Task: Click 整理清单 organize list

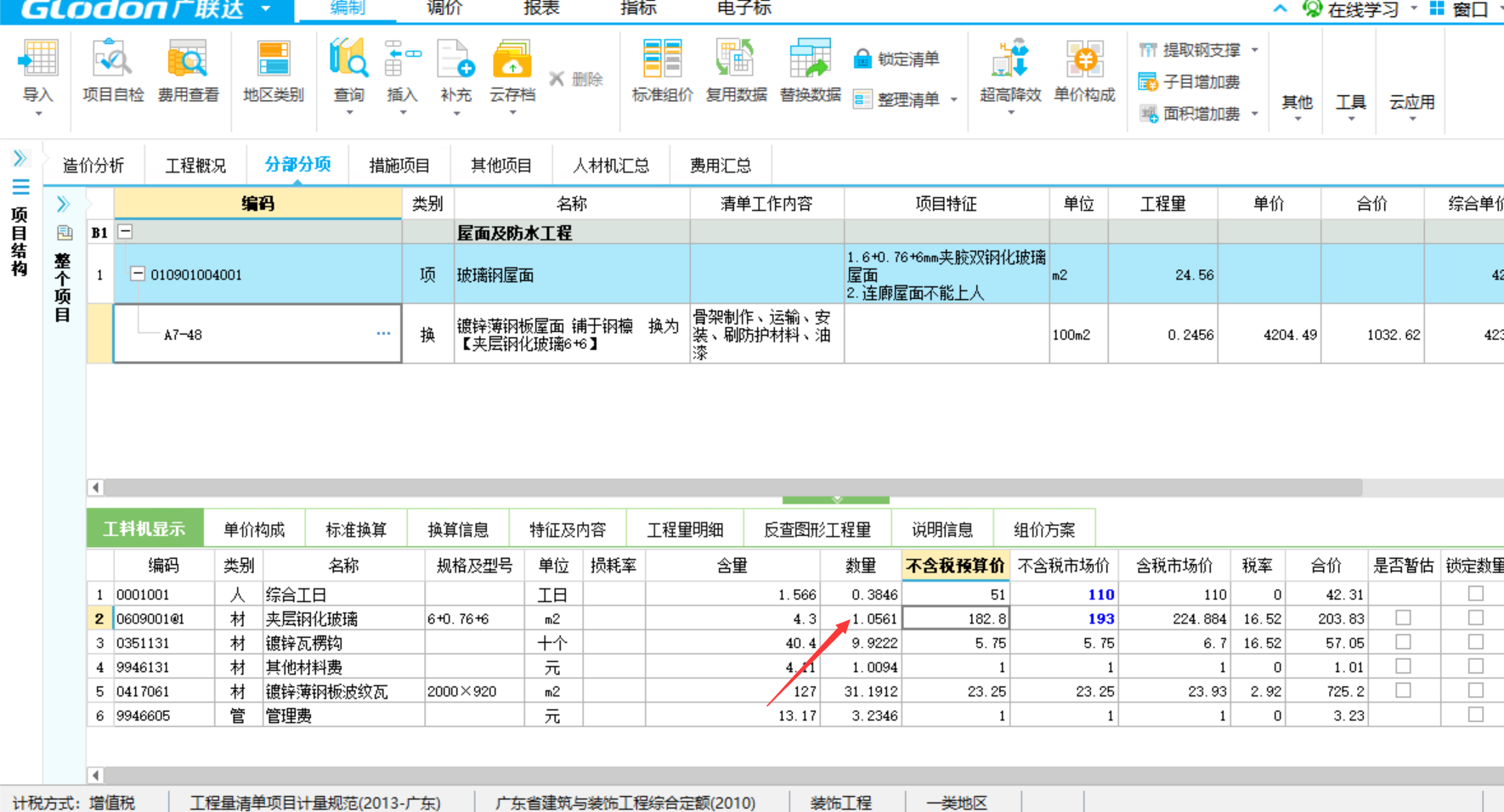Action: (x=896, y=99)
